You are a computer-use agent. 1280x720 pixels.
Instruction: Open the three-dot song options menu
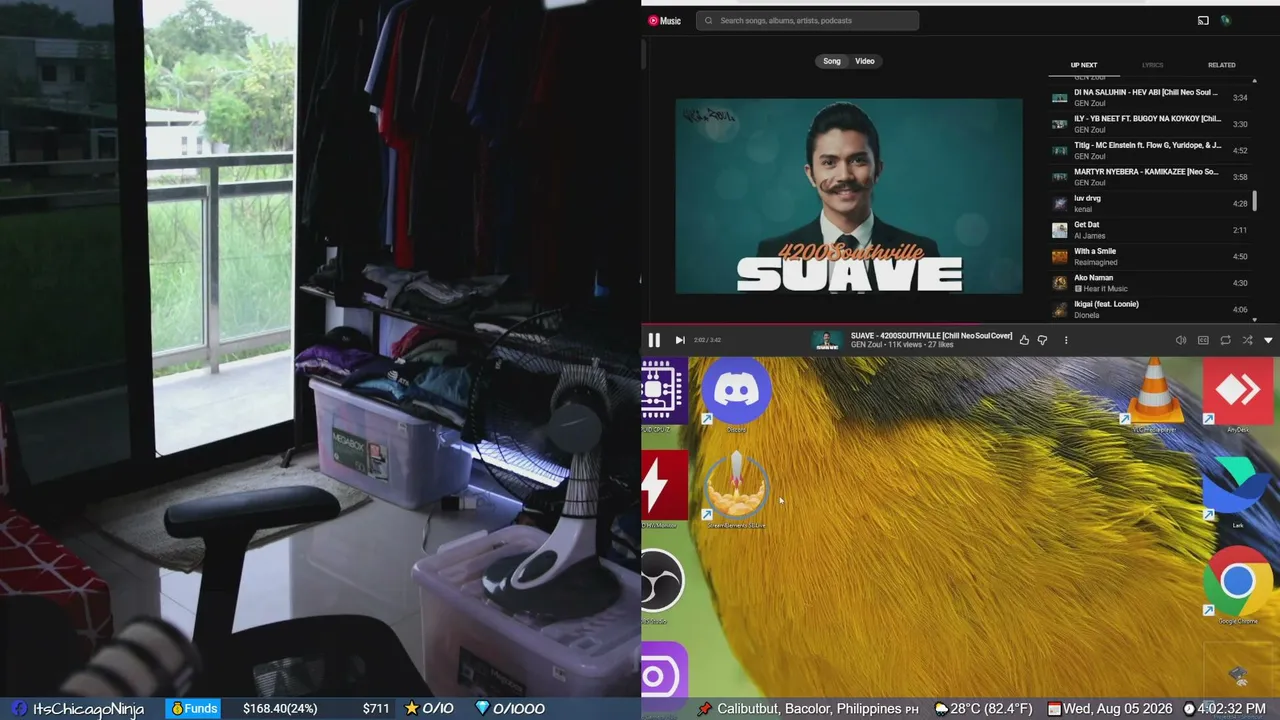pos(1066,340)
